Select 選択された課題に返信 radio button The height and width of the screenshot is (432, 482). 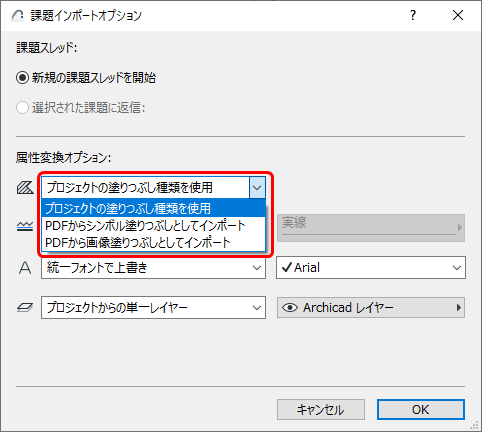(22, 108)
